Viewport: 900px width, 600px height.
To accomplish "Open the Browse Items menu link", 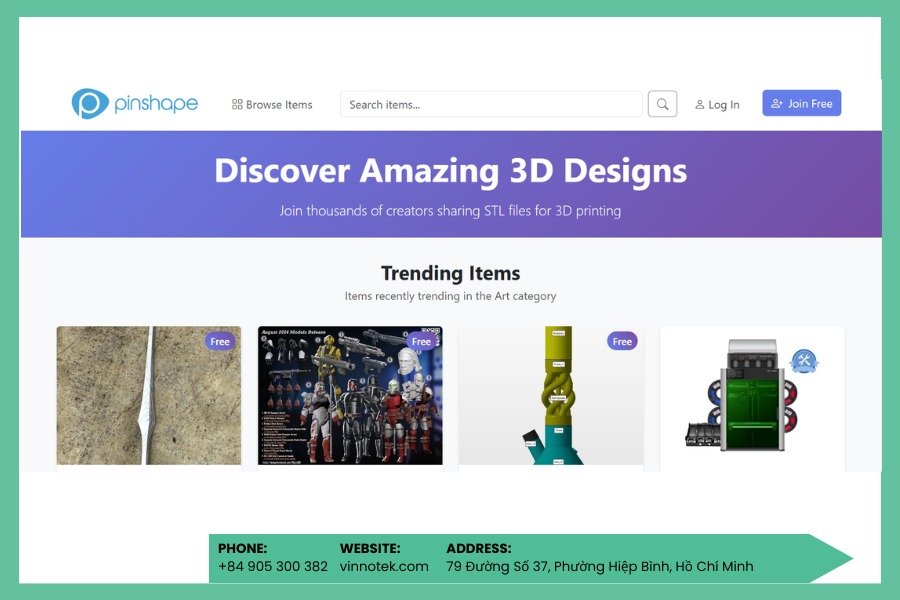I will 272,104.
